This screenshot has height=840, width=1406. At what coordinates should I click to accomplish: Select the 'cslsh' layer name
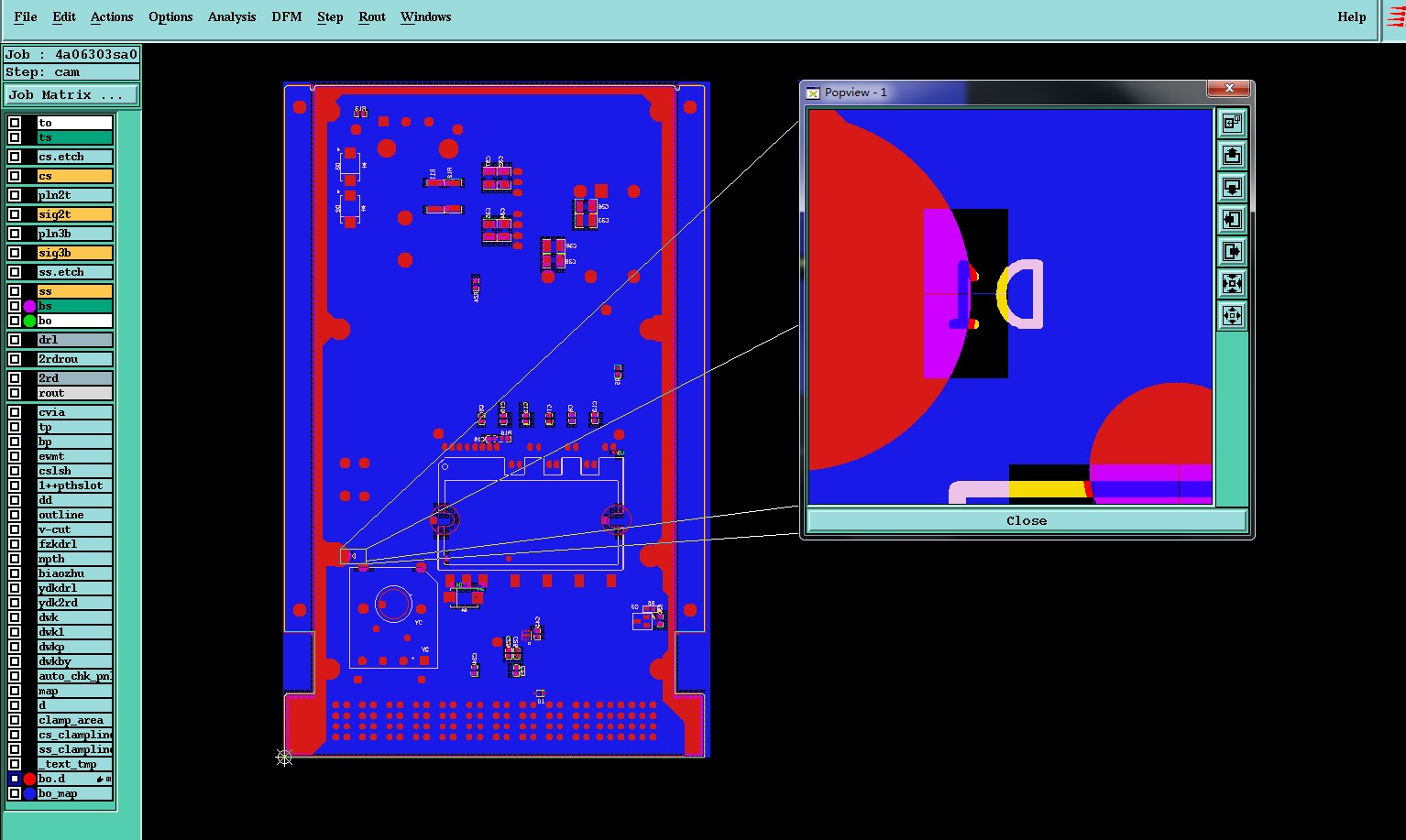[x=74, y=471]
